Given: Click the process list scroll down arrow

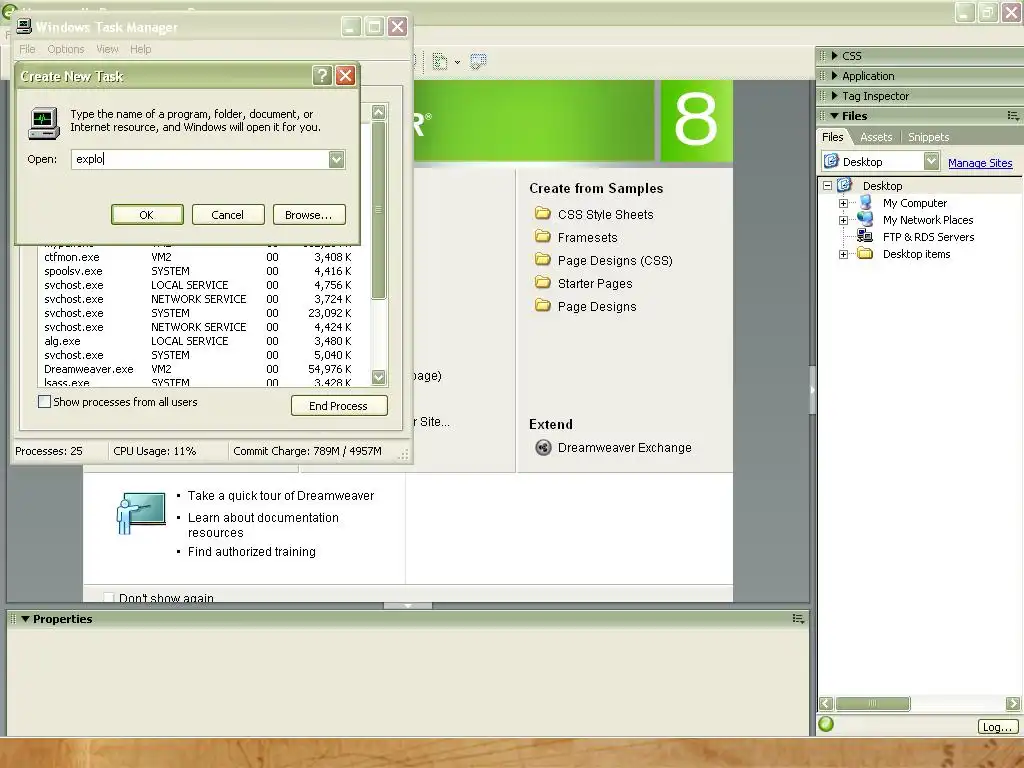Looking at the screenshot, I should (x=379, y=377).
